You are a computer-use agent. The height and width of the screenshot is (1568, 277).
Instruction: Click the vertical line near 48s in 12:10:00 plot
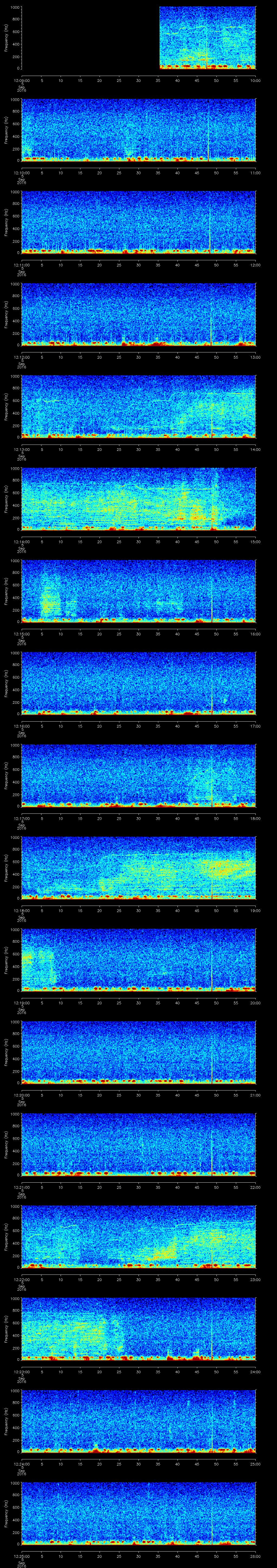[x=208, y=137]
